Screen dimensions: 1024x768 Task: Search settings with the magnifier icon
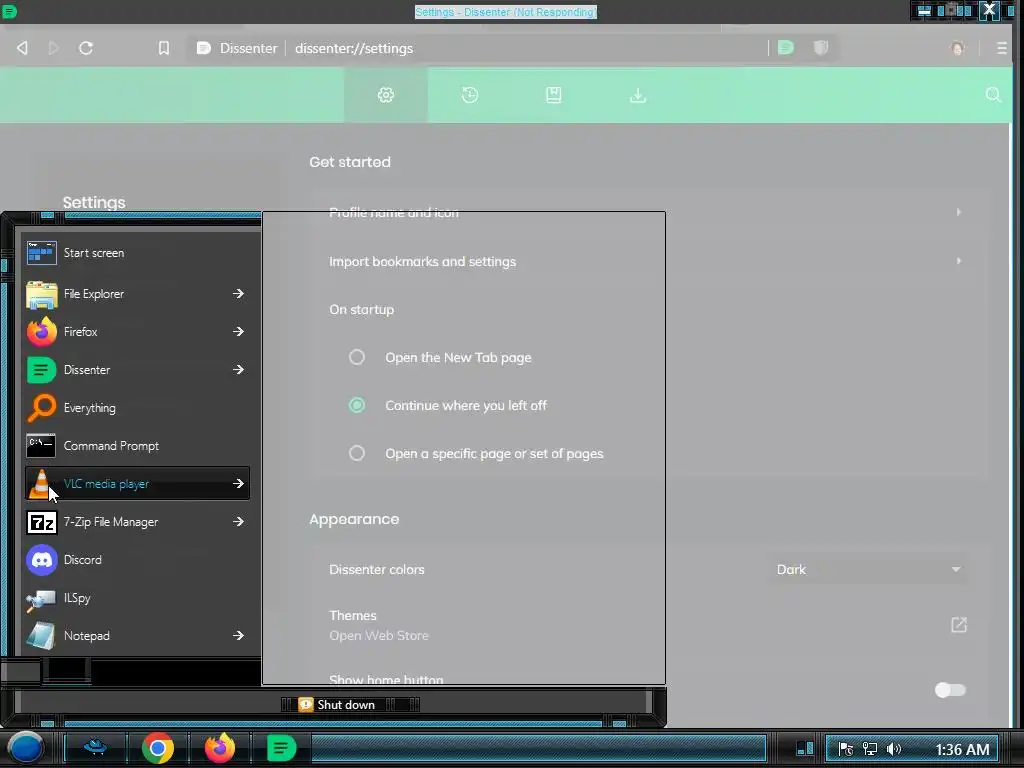tap(993, 95)
